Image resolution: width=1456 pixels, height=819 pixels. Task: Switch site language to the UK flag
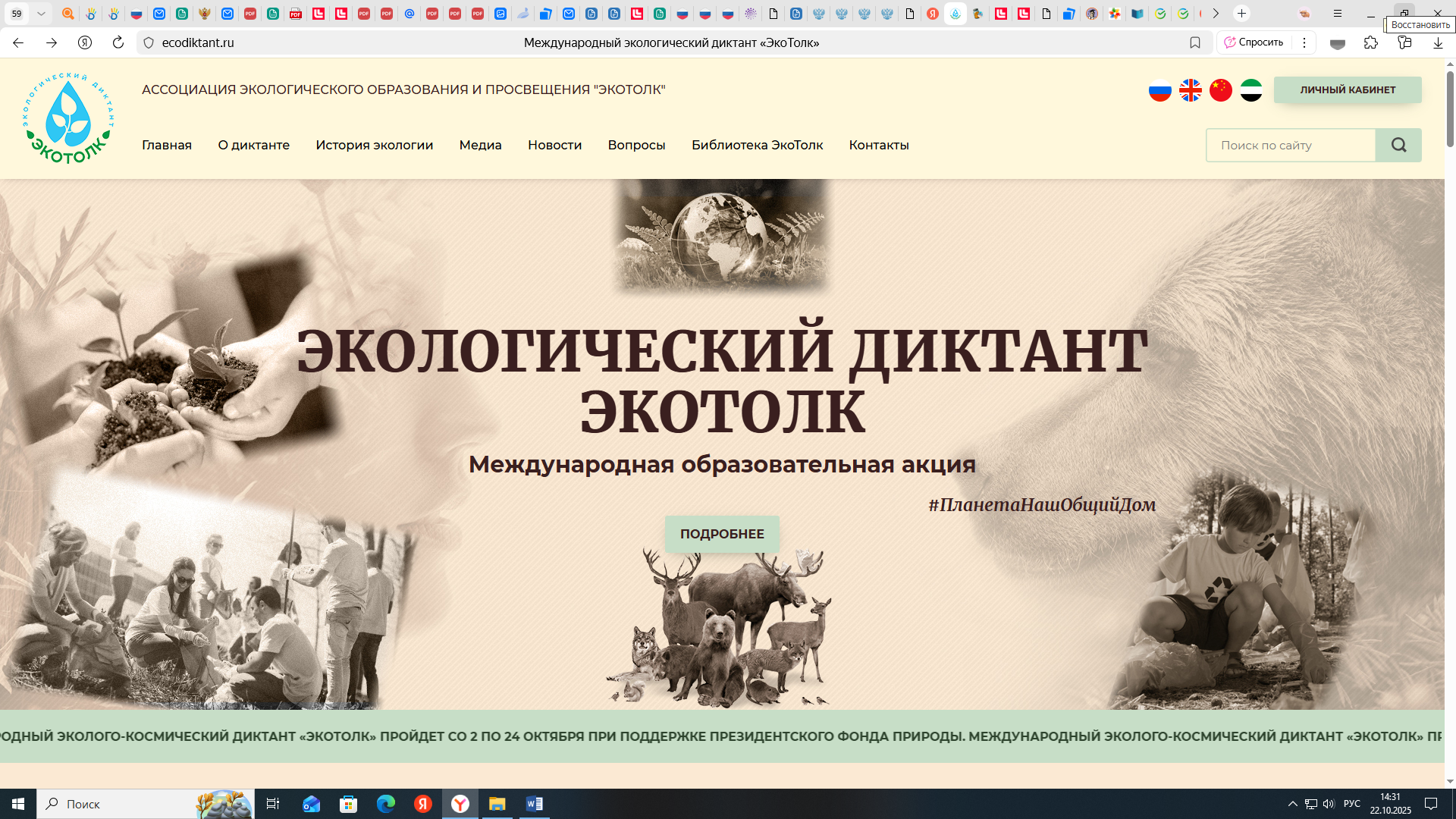[1191, 90]
